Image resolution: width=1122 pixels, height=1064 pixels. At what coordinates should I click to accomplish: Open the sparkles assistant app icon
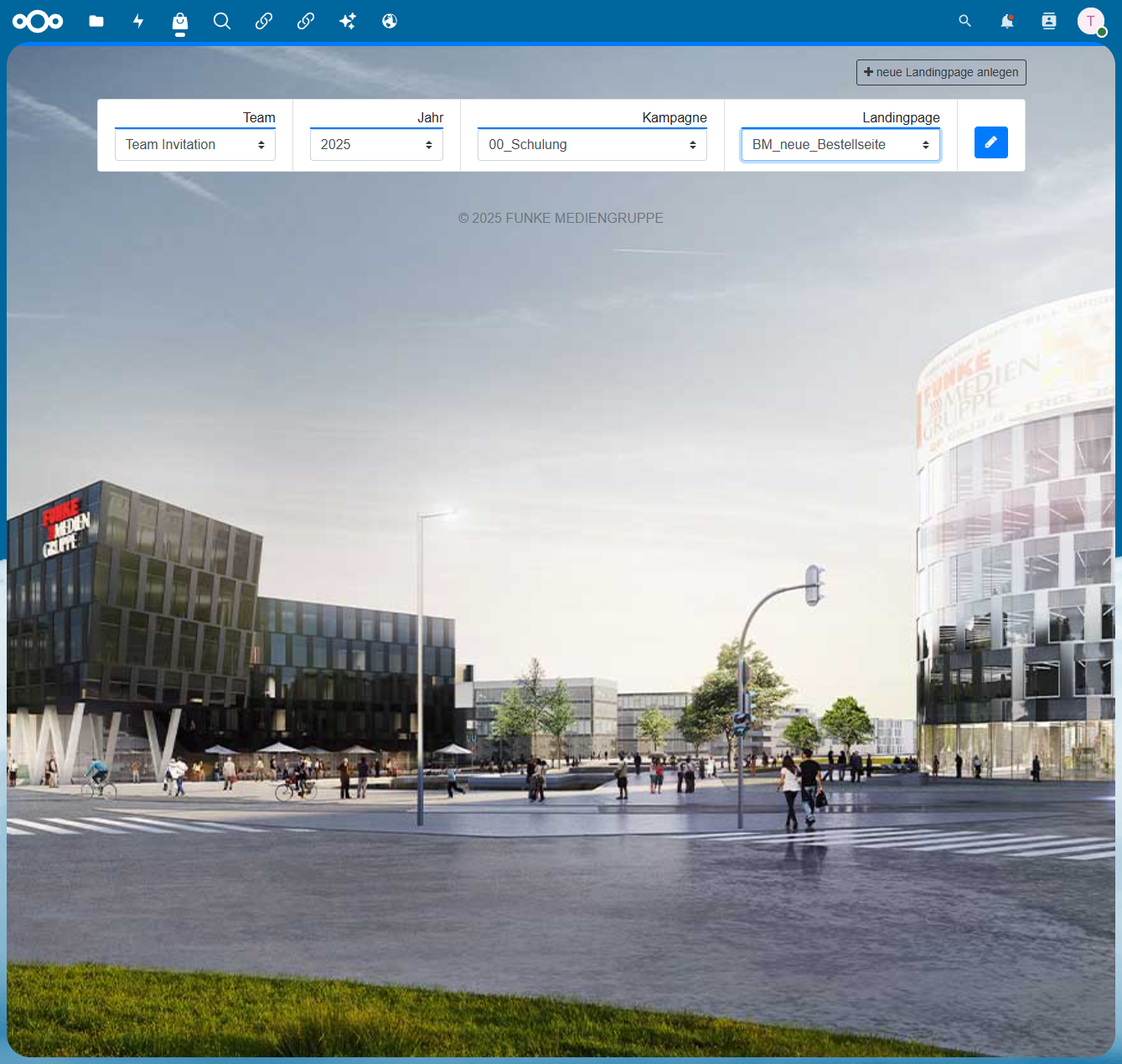click(x=348, y=21)
